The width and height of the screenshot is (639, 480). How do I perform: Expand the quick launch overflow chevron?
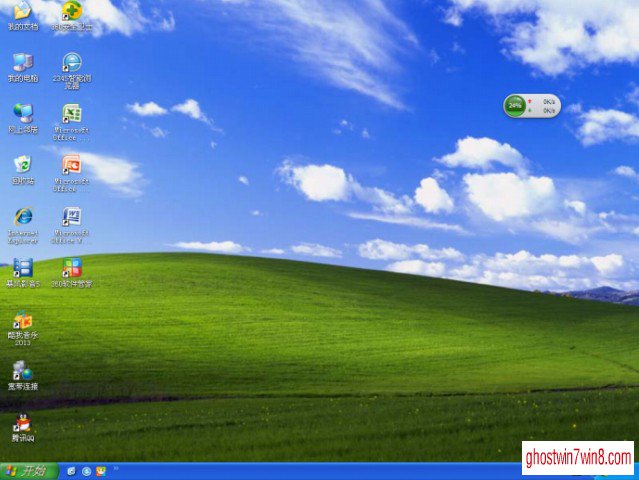[115, 467]
